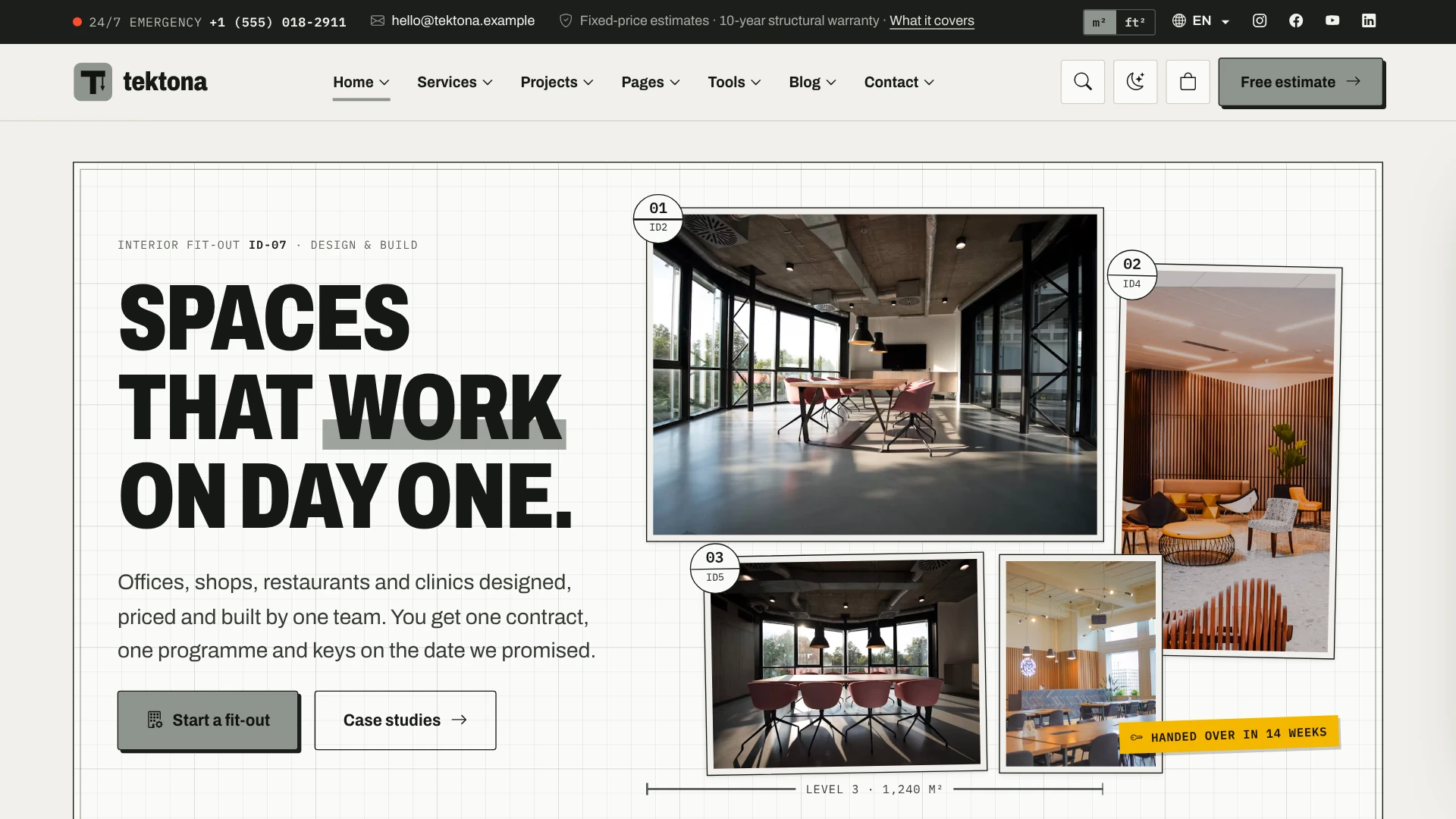
Task: Expand the Services menu chevron
Action: tap(488, 83)
